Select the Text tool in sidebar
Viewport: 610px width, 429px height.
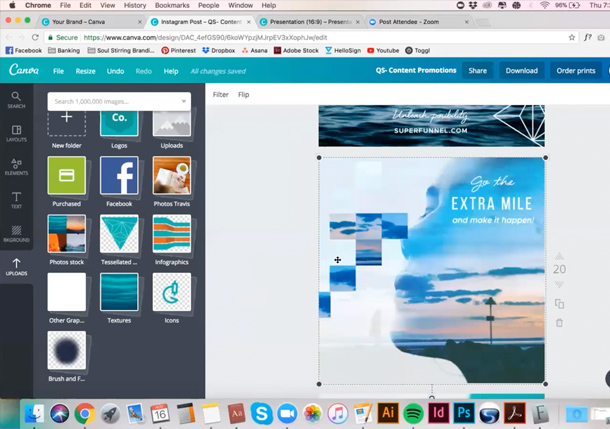(x=16, y=200)
